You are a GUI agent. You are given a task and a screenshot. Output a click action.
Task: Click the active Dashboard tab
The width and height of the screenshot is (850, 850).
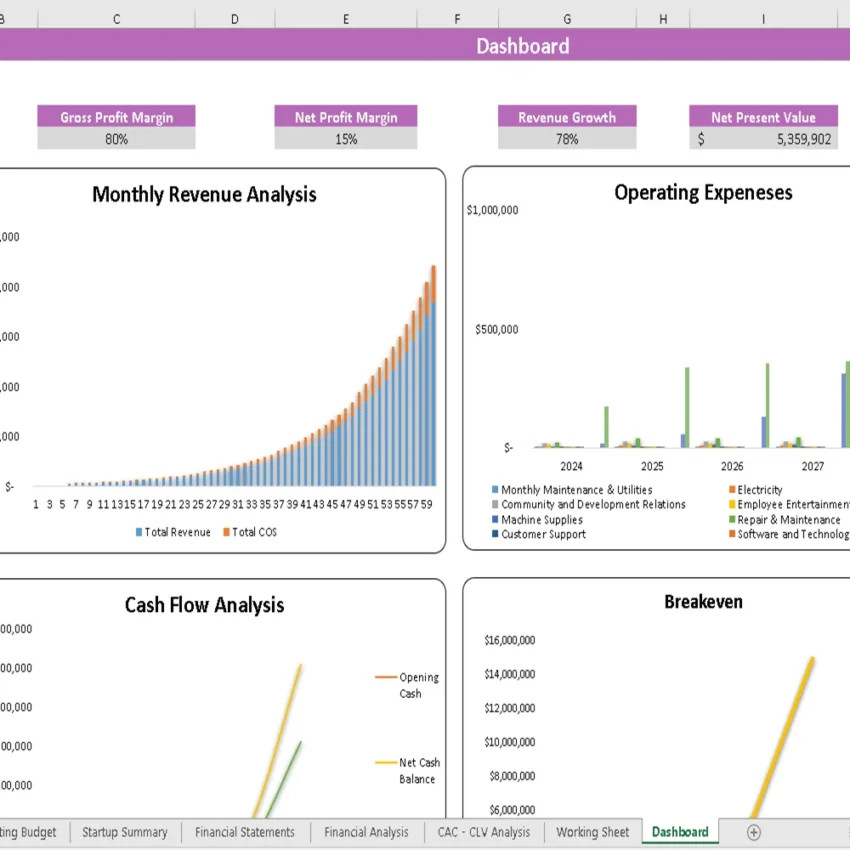(679, 831)
